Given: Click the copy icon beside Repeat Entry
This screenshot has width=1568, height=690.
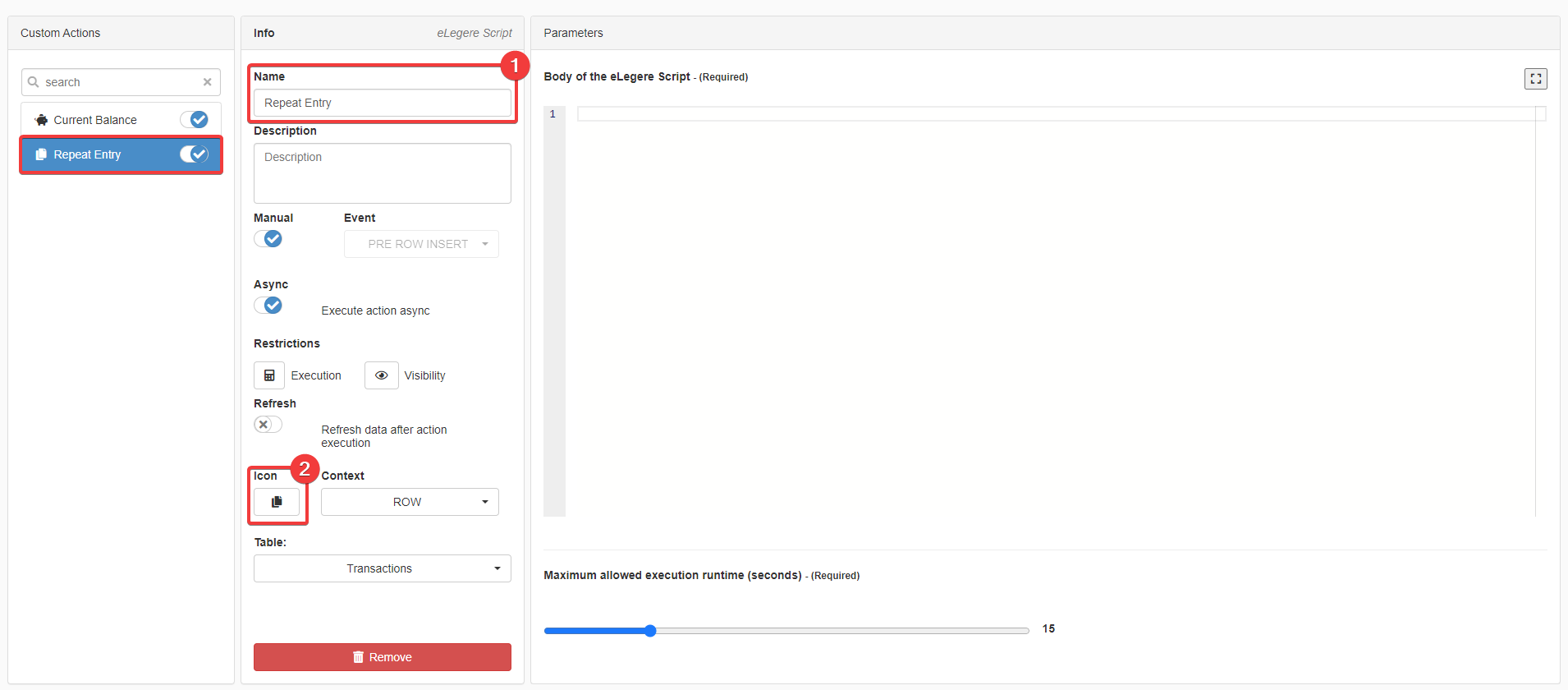Looking at the screenshot, I should [41, 154].
